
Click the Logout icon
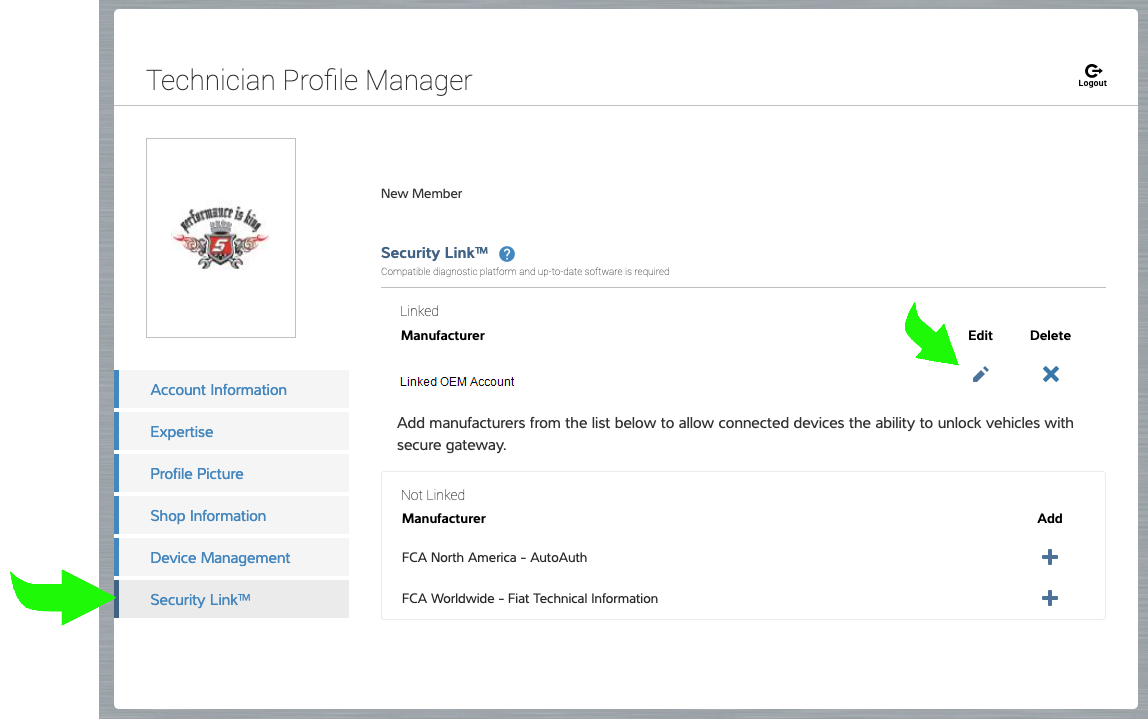[1092, 72]
